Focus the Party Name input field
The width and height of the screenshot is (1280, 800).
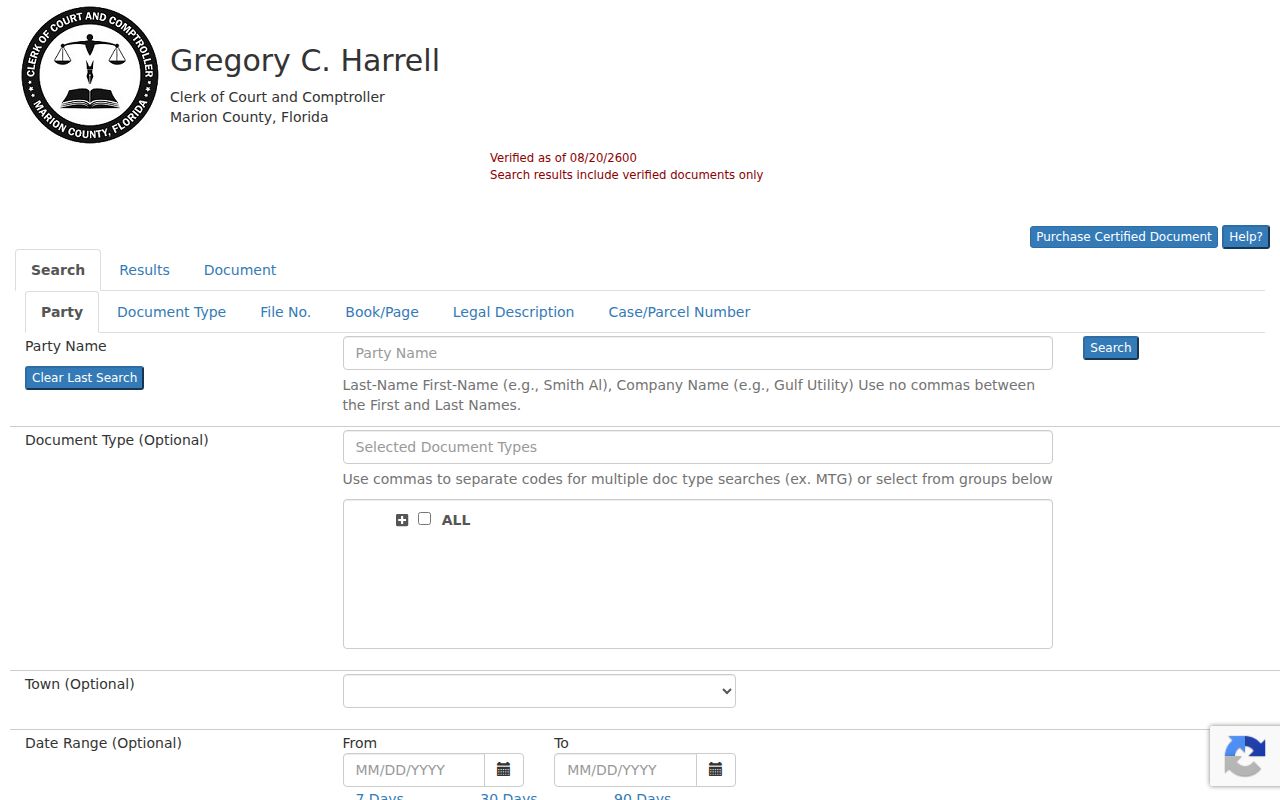pyautogui.click(x=698, y=353)
